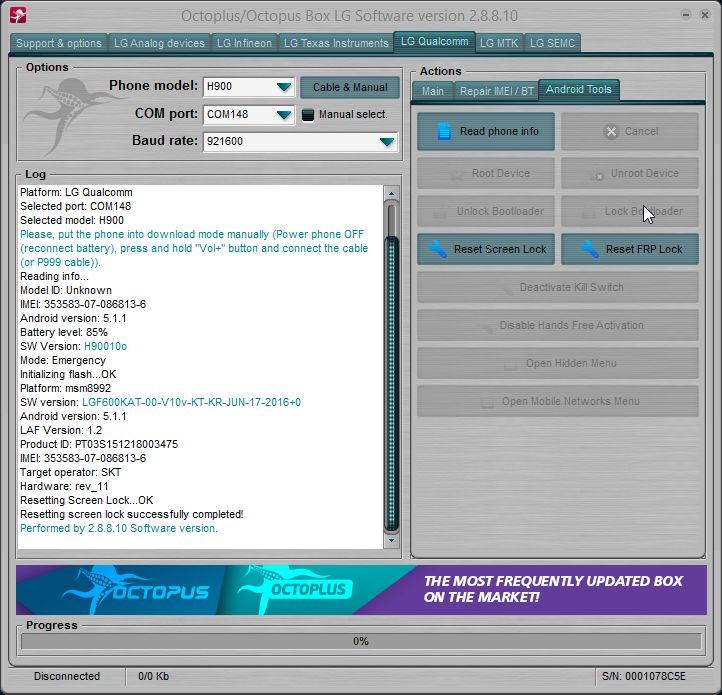Viewport: 722px width, 695px height.
Task: Close the Octoplus window
Action: [705, 15]
